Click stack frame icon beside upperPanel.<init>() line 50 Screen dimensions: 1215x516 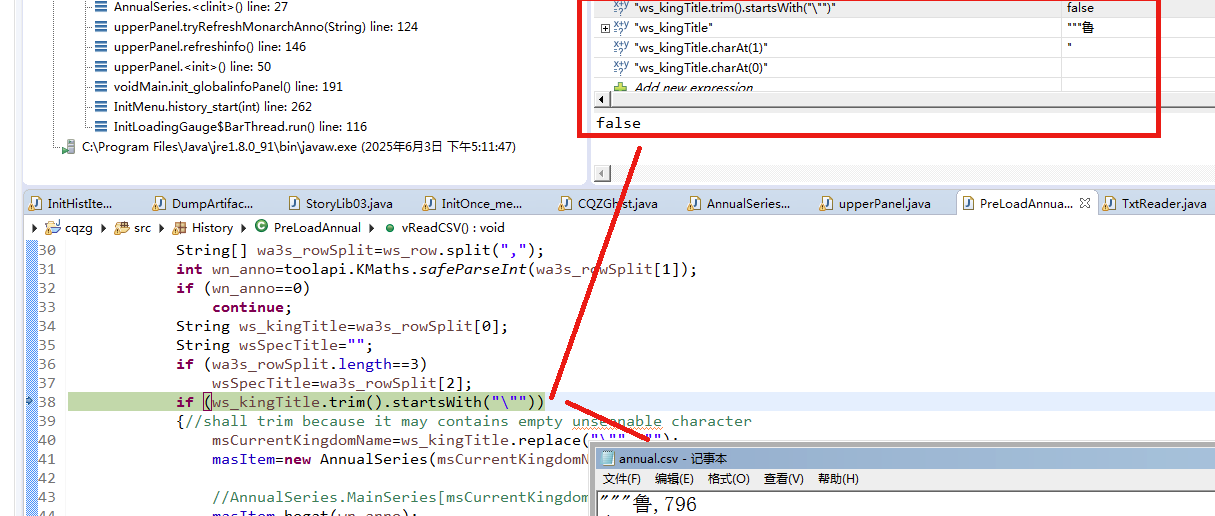[x=100, y=67]
